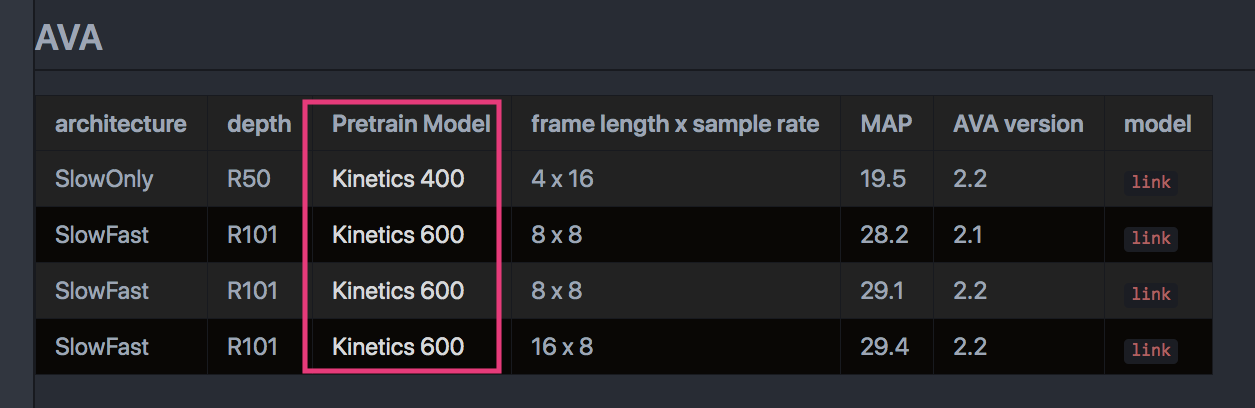Screen dimensions: 1255x408
Task: Click the AVA section heading
Action: click(x=69, y=37)
